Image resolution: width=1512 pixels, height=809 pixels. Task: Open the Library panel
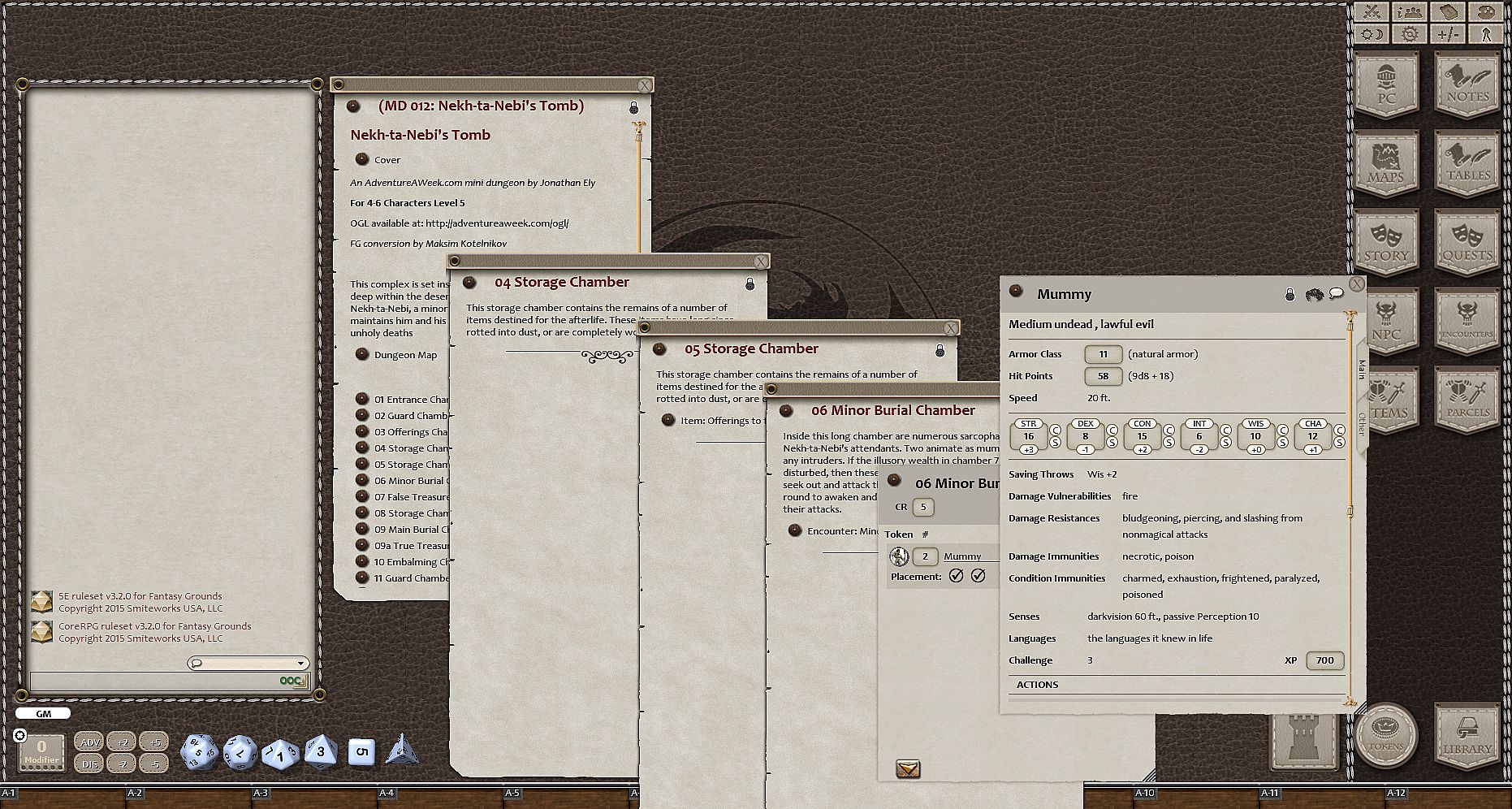tap(1467, 737)
